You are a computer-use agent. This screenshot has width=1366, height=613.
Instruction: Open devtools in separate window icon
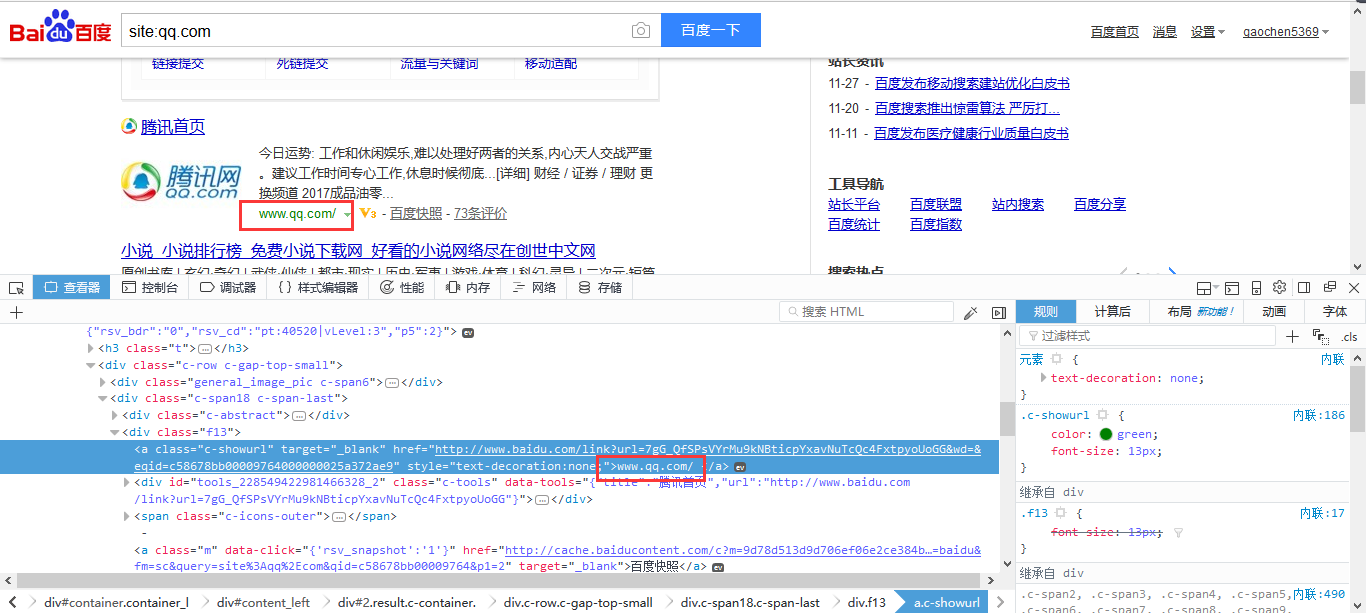pyautogui.click(x=1329, y=288)
